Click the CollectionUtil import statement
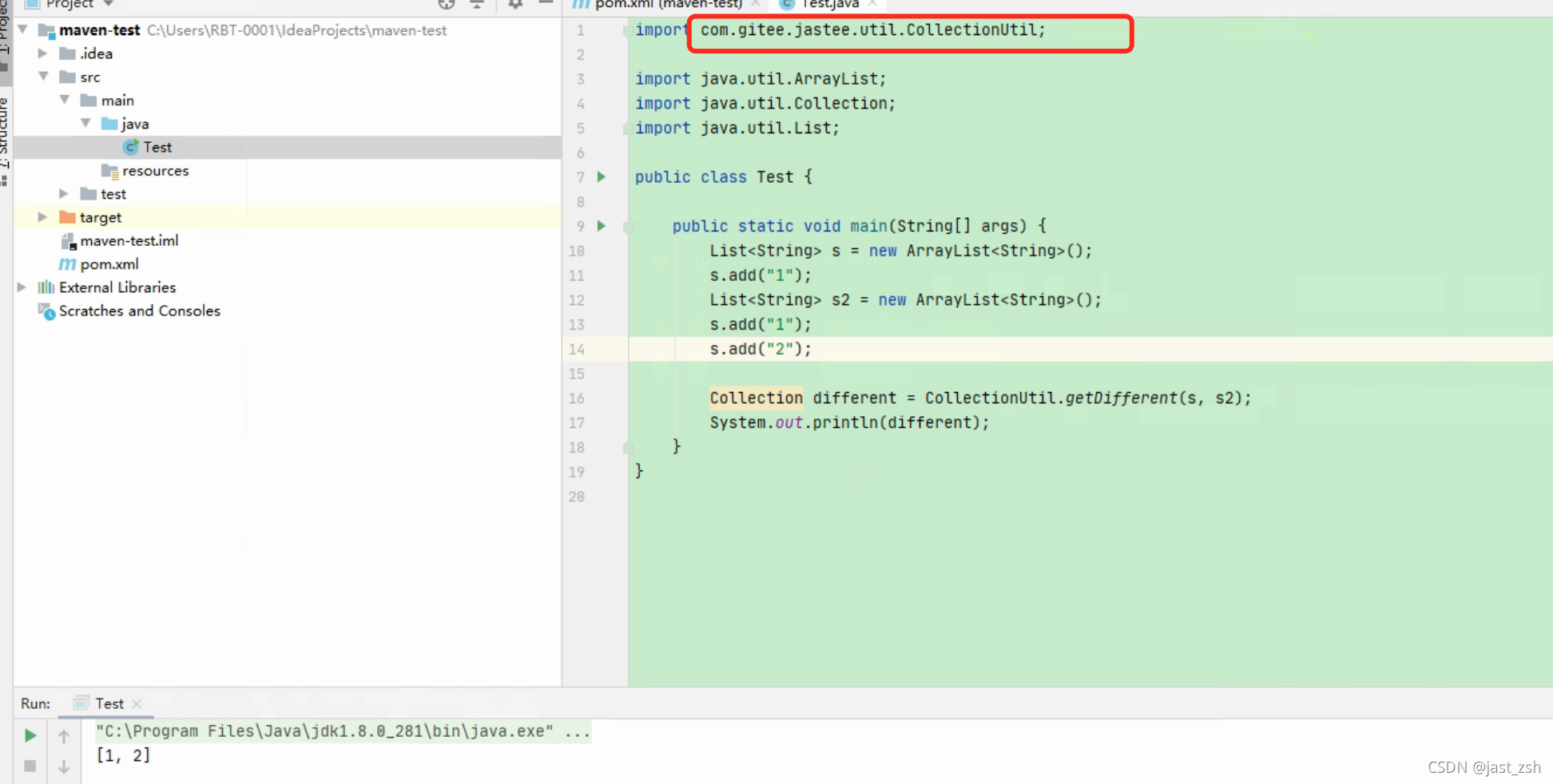This screenshot has height=784, width=1553. (x=840, y=30)
